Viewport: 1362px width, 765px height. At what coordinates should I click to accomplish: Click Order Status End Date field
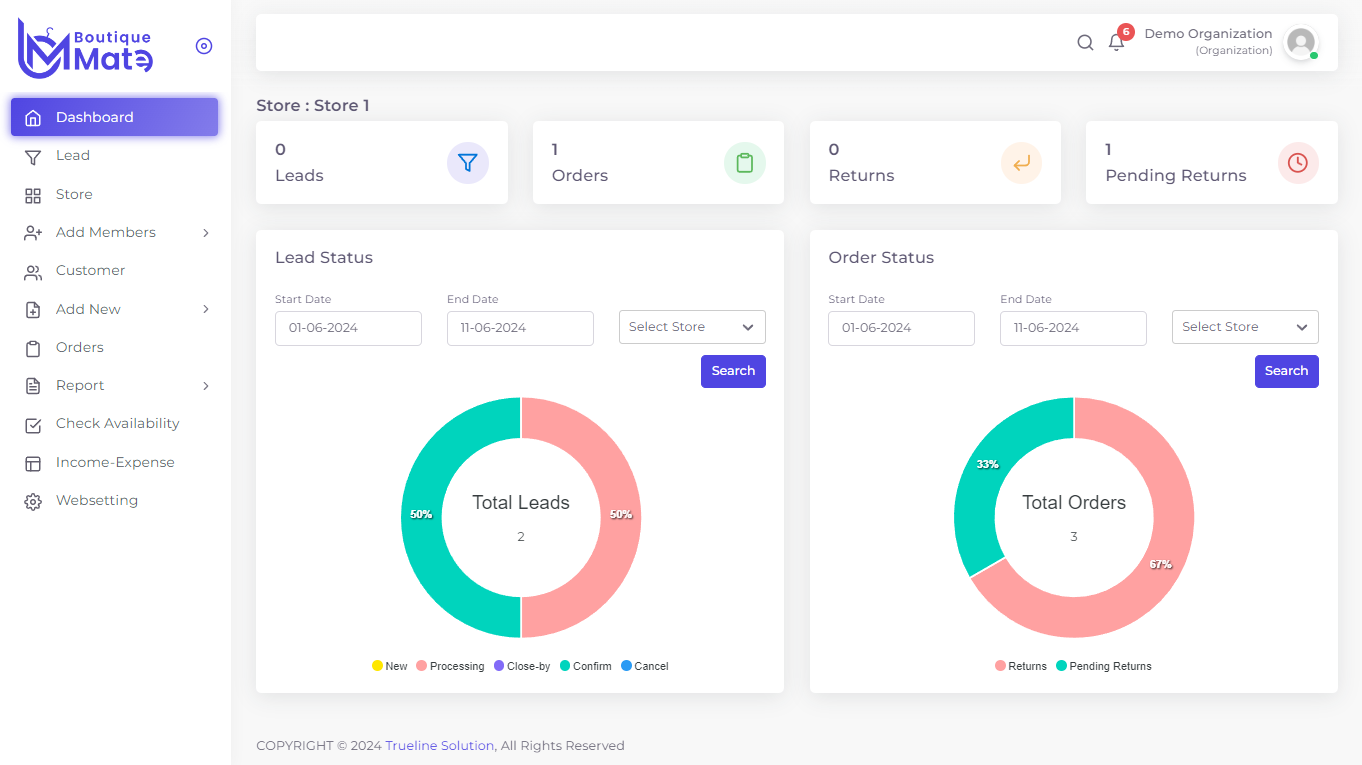coord(1073,328)
